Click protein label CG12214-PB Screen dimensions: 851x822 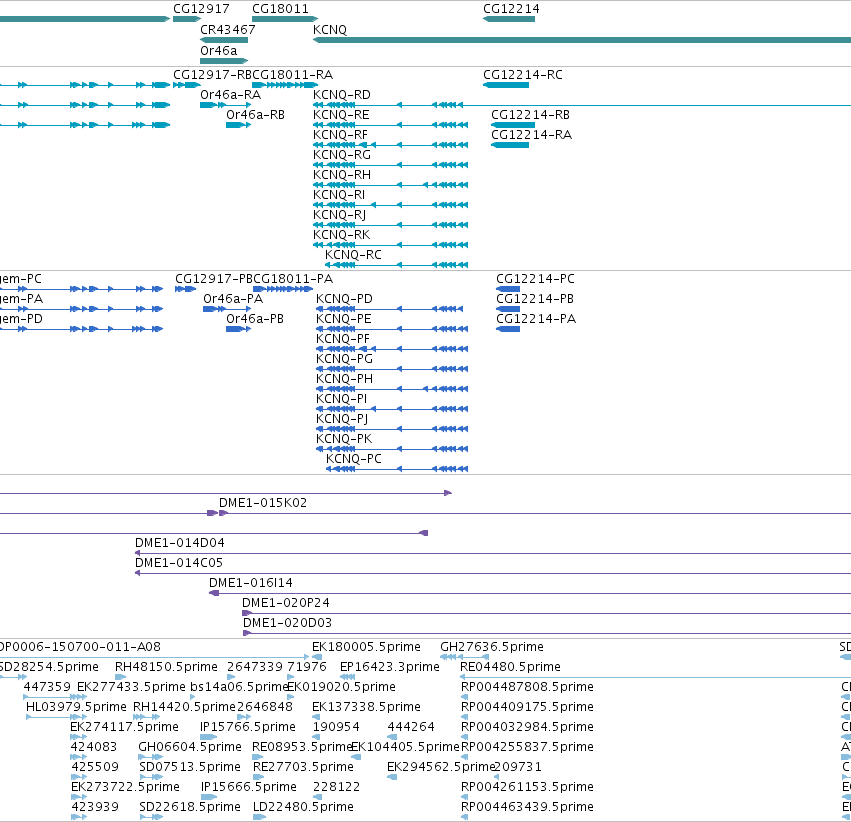pyautogui.click(x=535, y=298)
